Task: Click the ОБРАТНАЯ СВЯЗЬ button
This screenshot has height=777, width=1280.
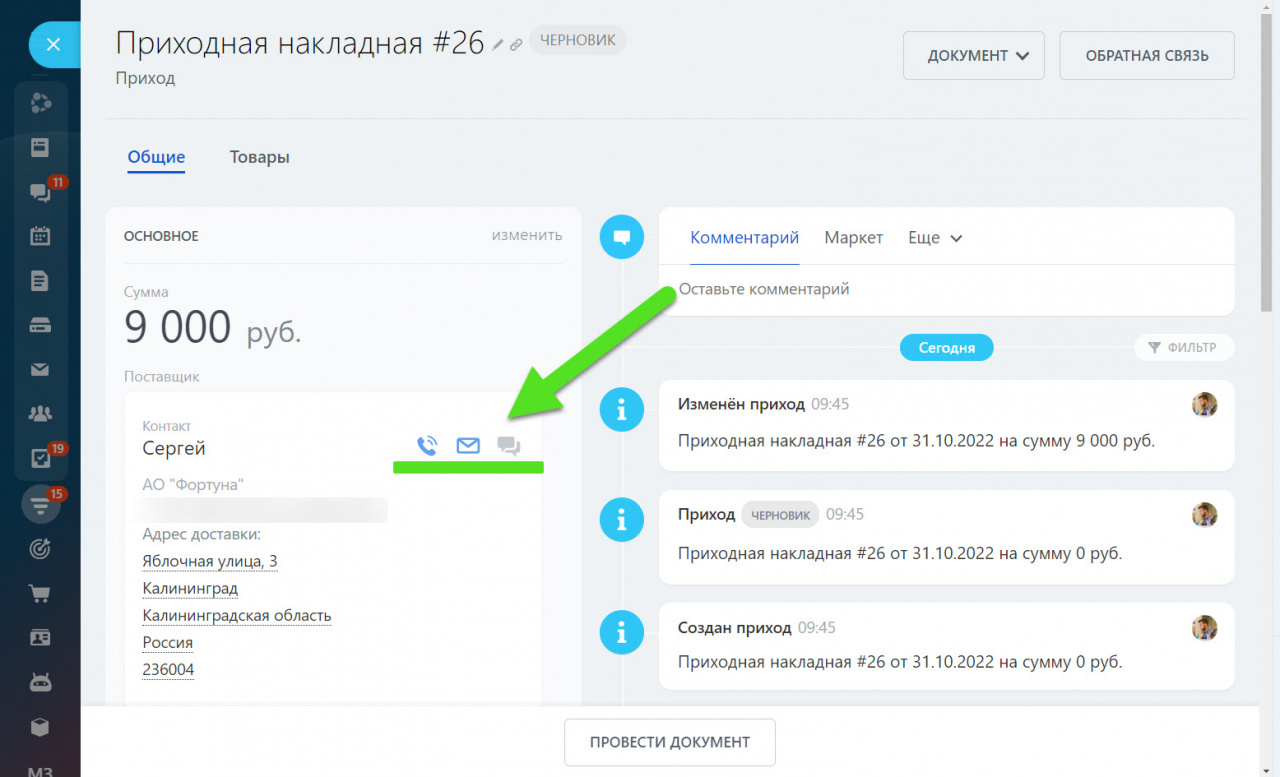Action: tap(1146, 56)
